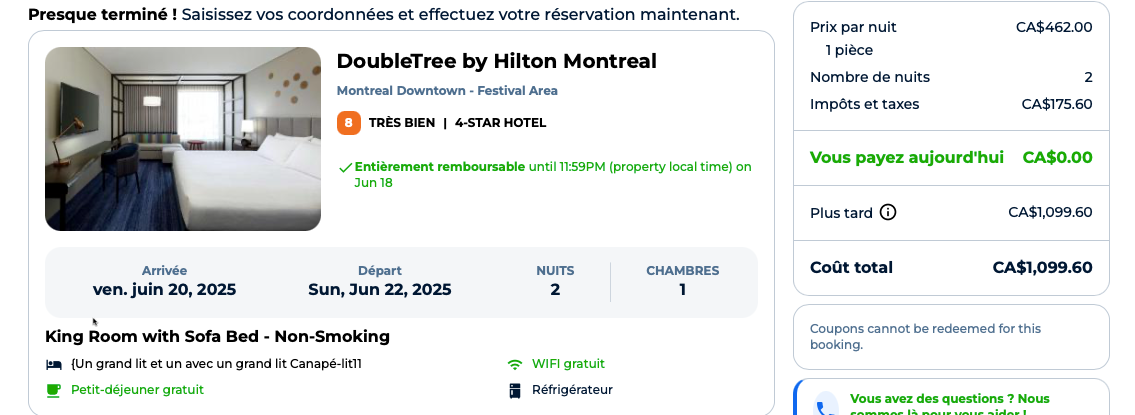Viewport: 1135px width, 415px height.
Task: Click the NUITS count value
Action: (x=555, y=290)
